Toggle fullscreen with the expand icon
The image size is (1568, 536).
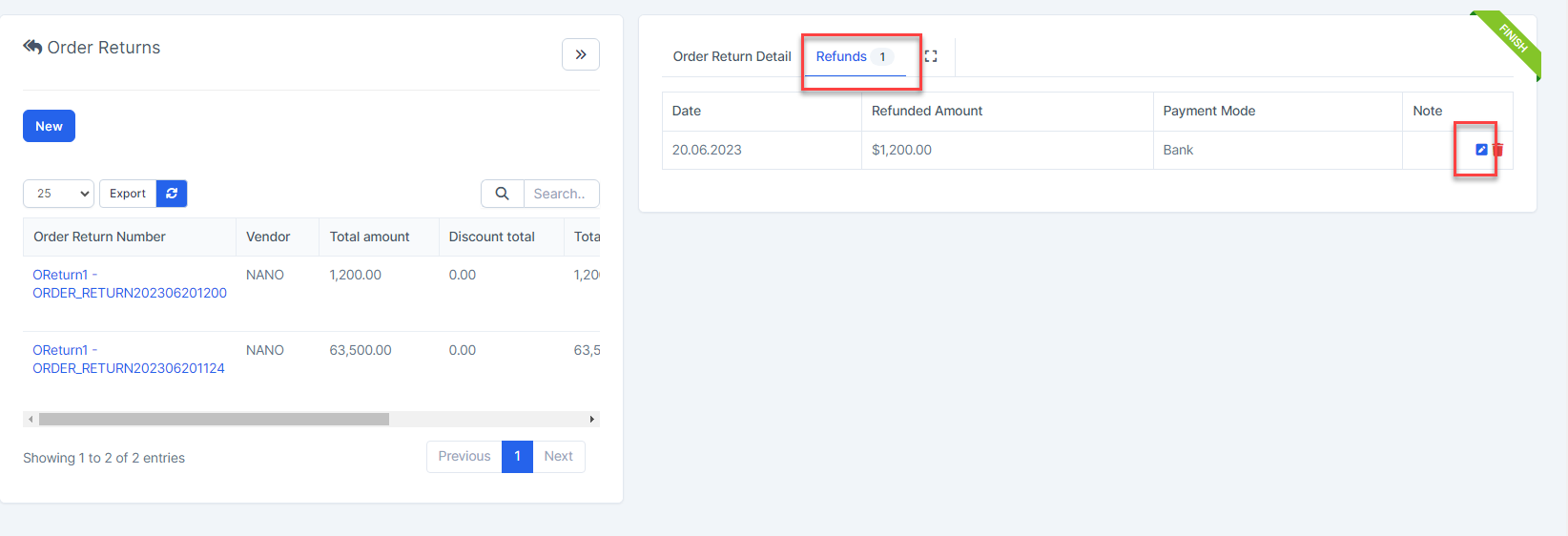(x=931, y=56)
